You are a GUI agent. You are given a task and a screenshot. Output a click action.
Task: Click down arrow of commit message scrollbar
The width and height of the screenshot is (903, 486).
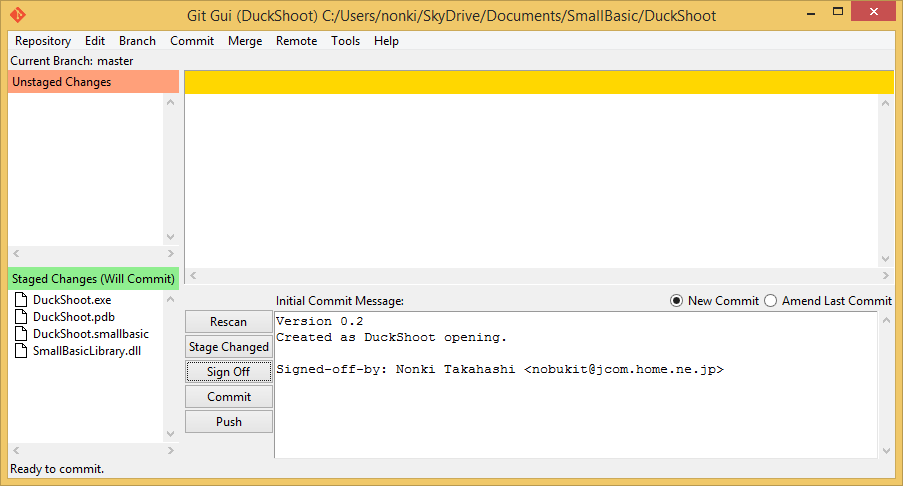click(x=886, y=451)
